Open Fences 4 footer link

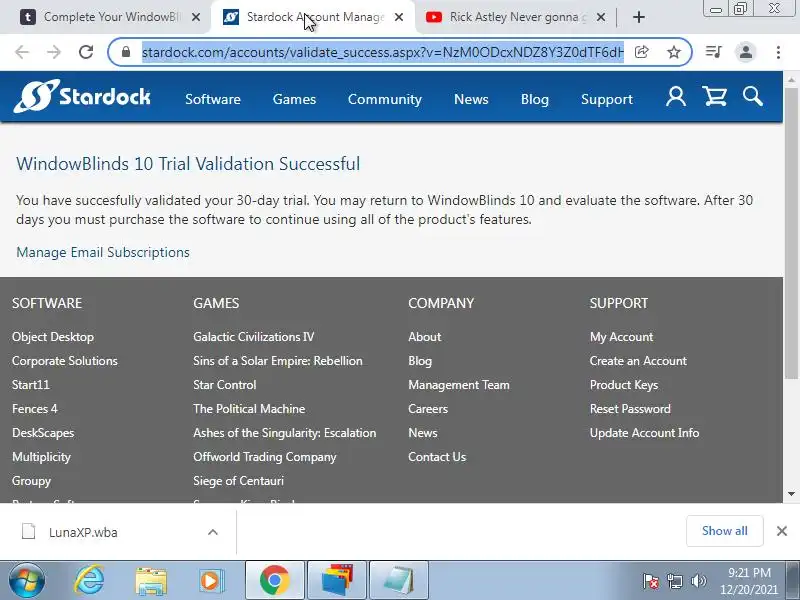35,409
